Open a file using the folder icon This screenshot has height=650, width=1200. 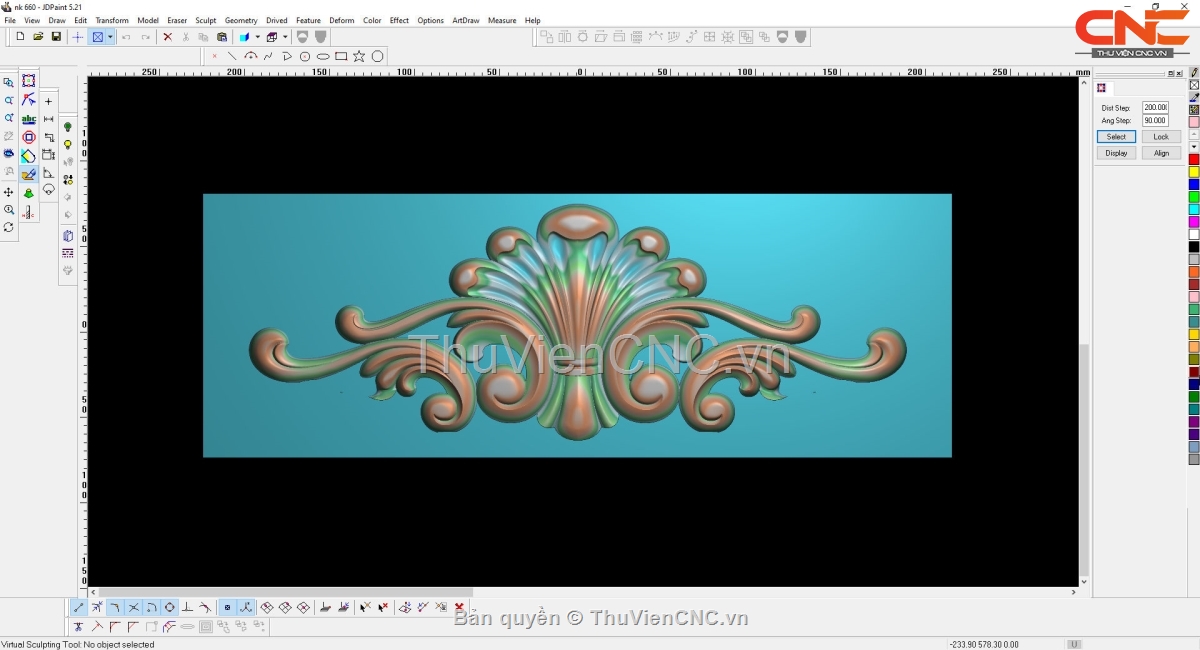click(x=38, y=37)
